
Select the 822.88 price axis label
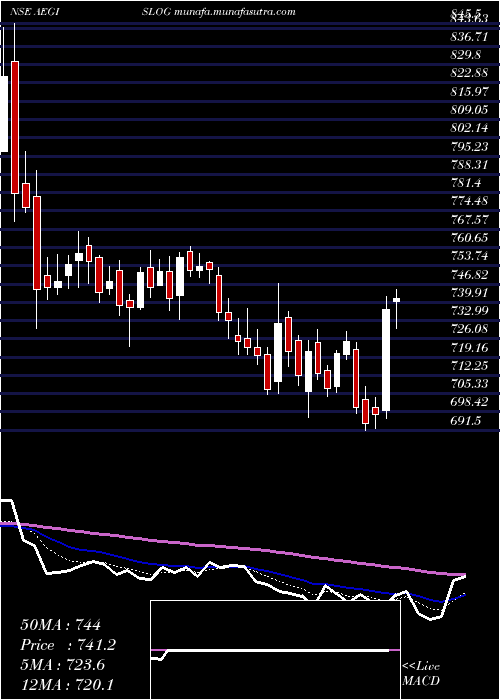click(x=469, y=73)
